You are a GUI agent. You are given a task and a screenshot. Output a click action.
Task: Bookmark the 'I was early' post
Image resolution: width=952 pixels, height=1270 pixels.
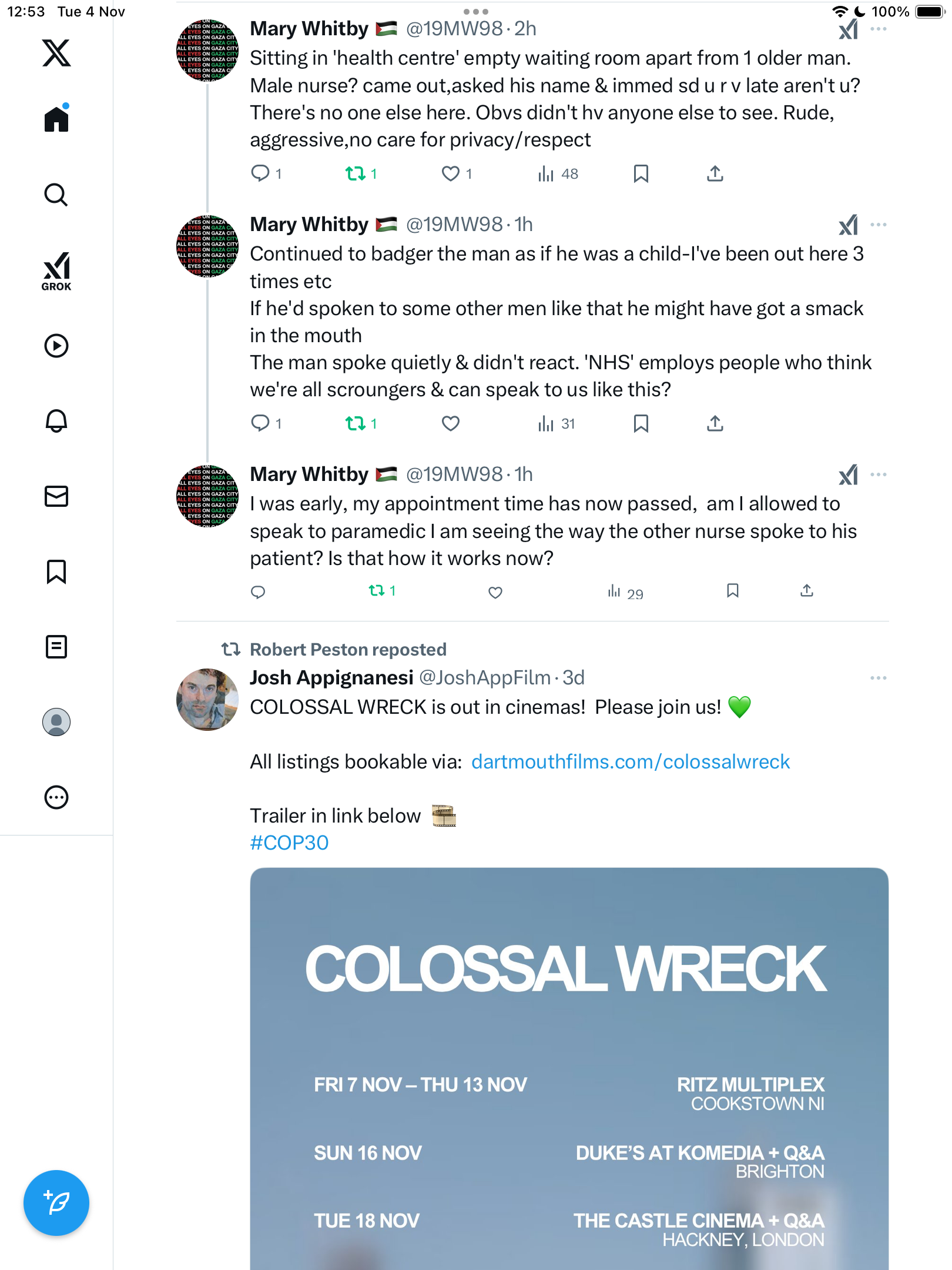point(732,591)
